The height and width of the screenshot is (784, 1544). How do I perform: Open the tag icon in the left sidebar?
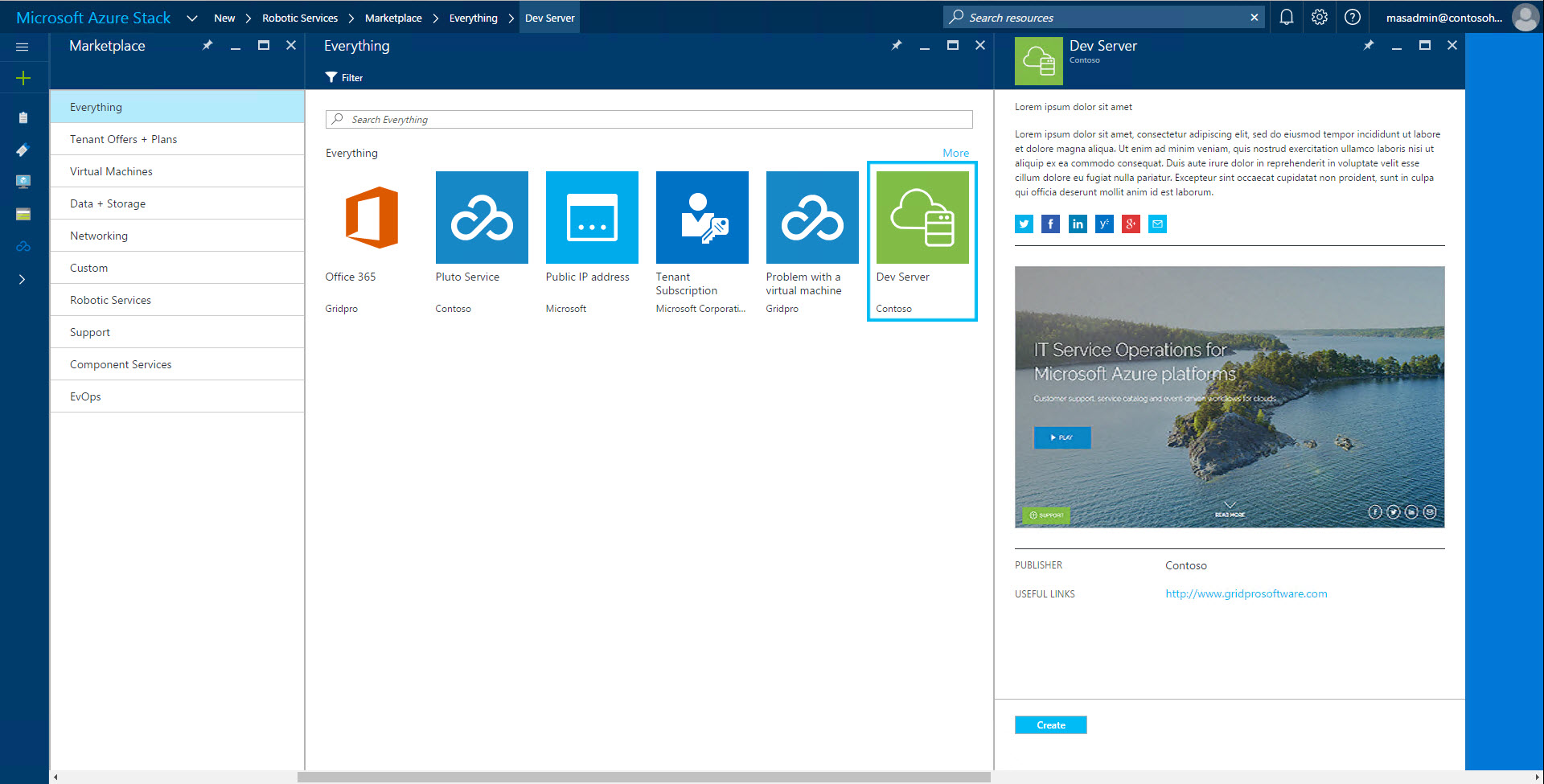click(23, 150)
